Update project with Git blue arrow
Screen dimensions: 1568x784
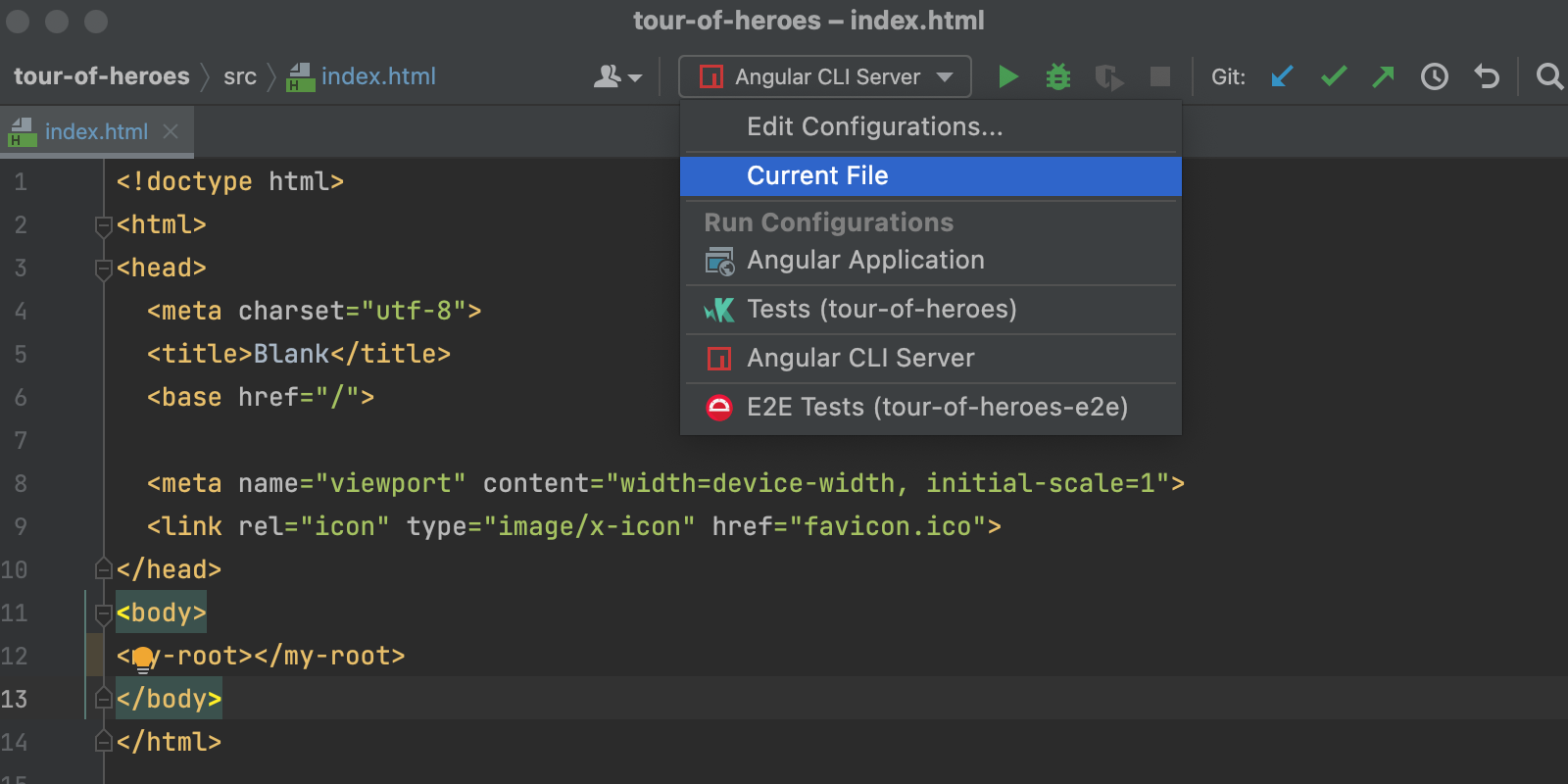coord(1282,76)
